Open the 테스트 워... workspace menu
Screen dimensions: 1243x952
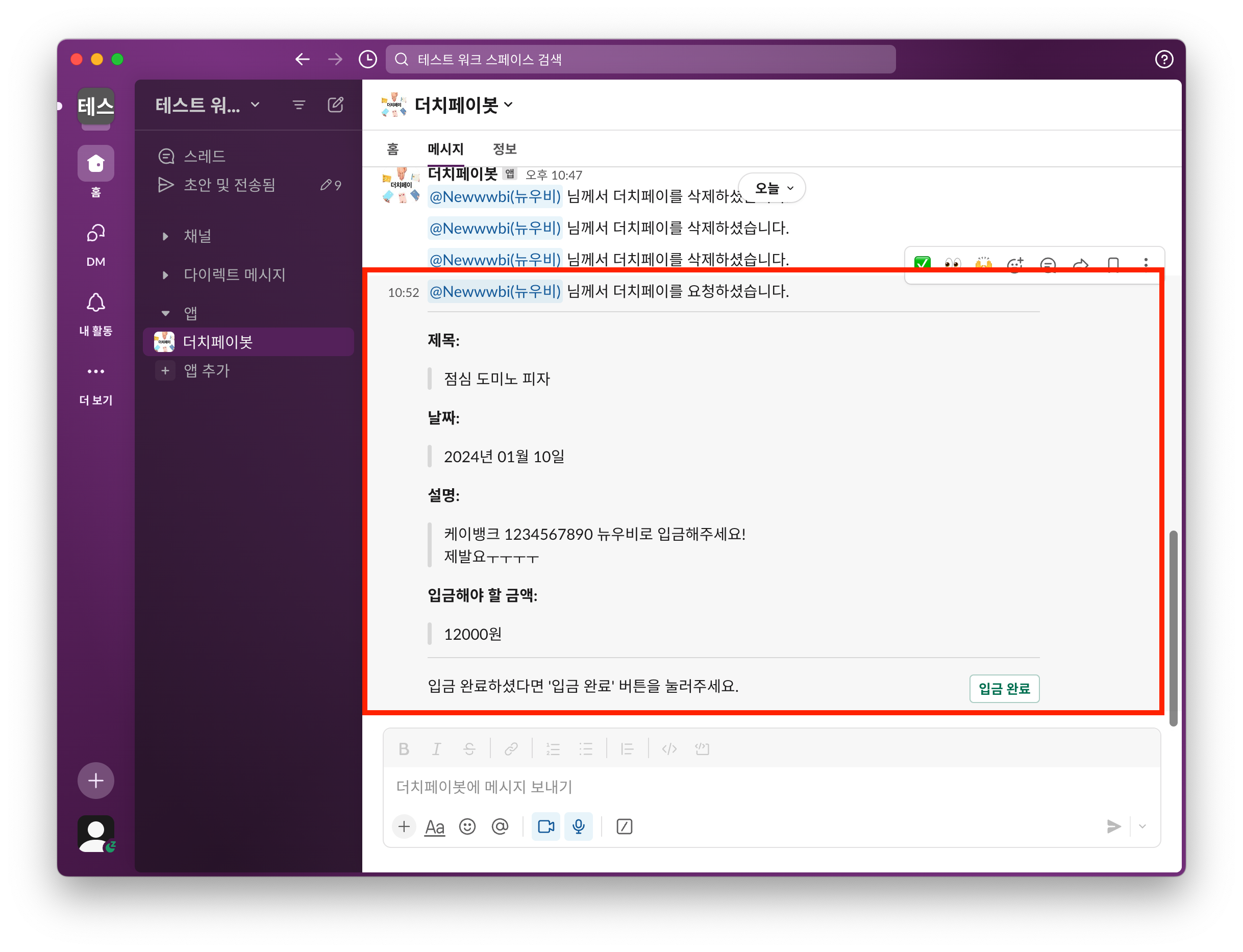click(x=208, y=105)
